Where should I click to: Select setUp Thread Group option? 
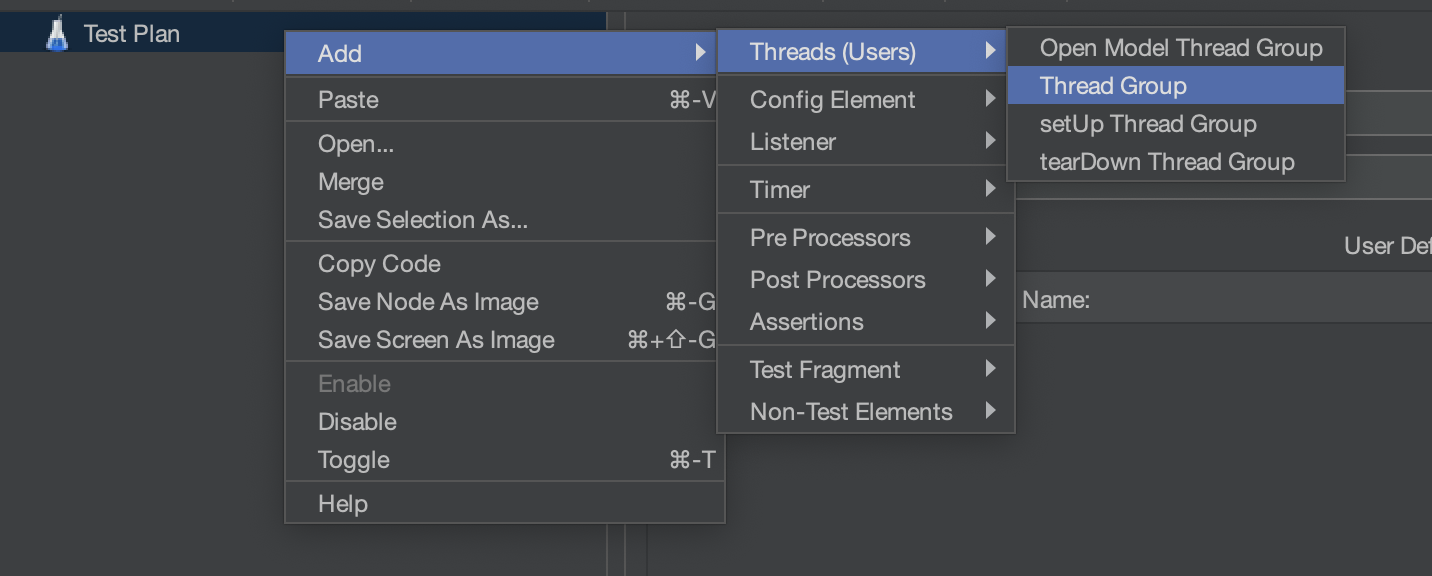pyautogui.click(x=1147, y=124)
